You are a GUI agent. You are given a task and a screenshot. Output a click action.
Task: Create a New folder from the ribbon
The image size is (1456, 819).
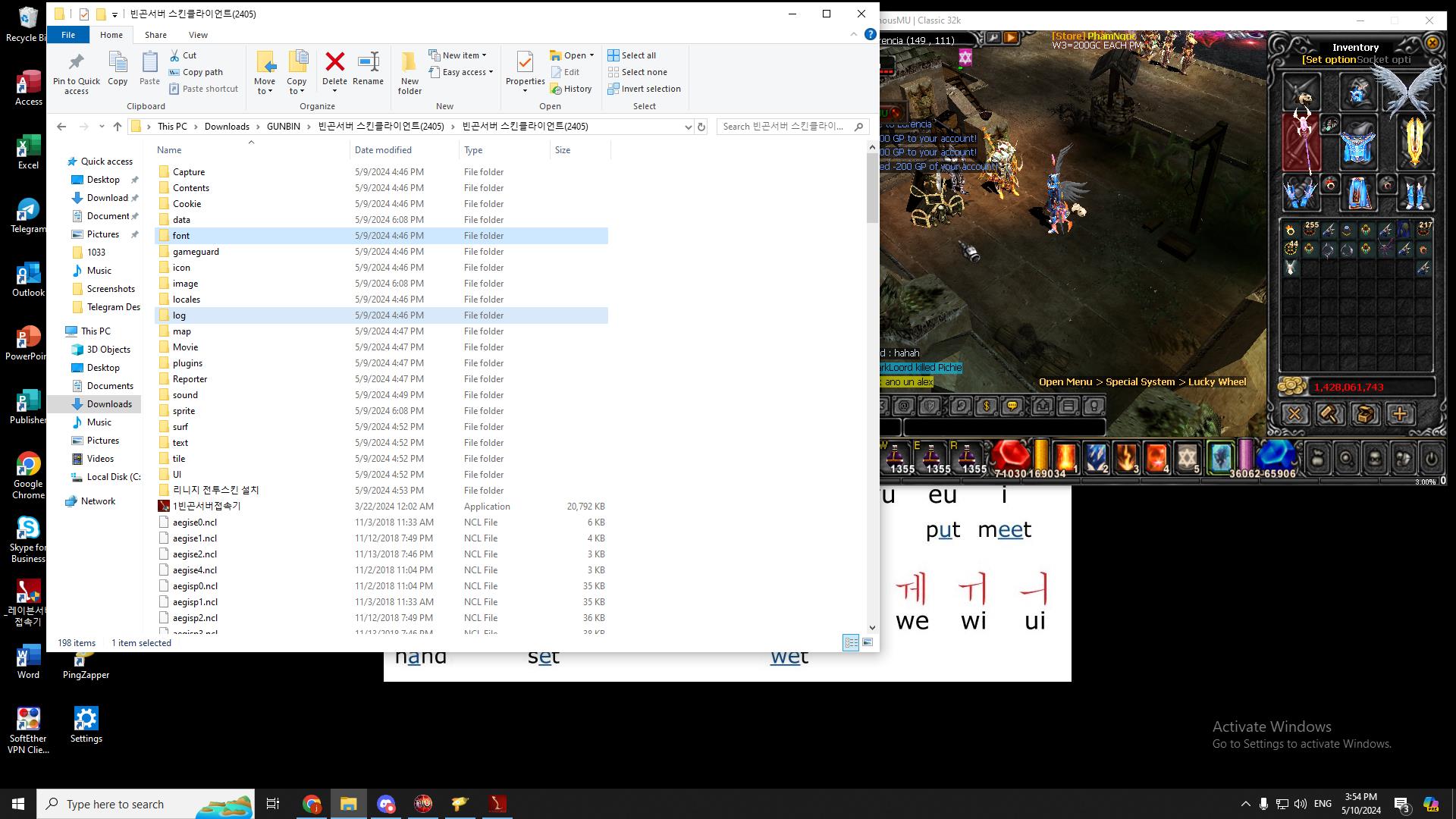[x=409, y=73]
